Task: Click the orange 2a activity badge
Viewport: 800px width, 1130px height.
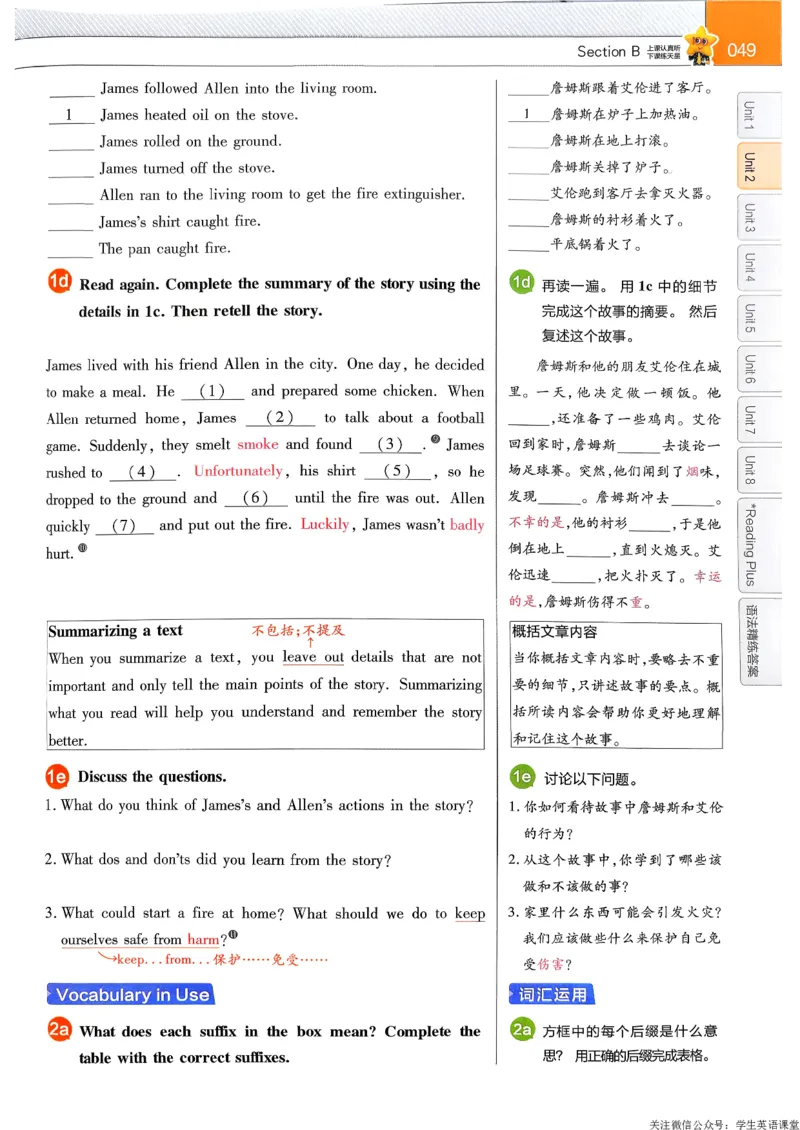Action: 57,1031
